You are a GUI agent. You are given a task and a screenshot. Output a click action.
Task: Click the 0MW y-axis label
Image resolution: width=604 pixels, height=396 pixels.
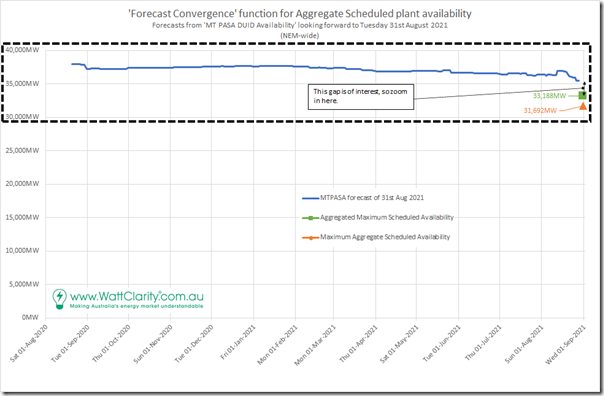pos(30,317)
